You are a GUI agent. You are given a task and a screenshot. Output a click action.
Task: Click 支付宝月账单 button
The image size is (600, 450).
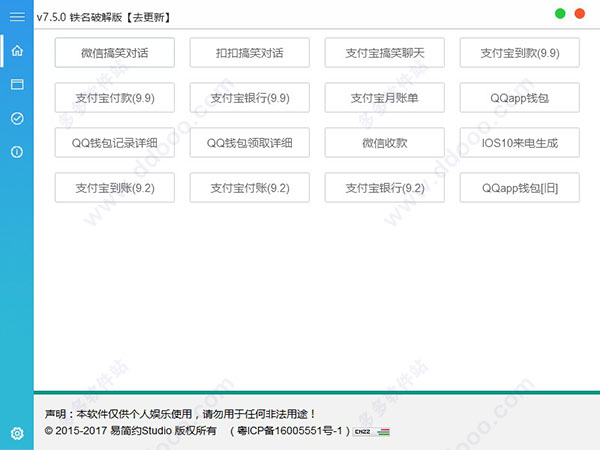click(385, 98)
